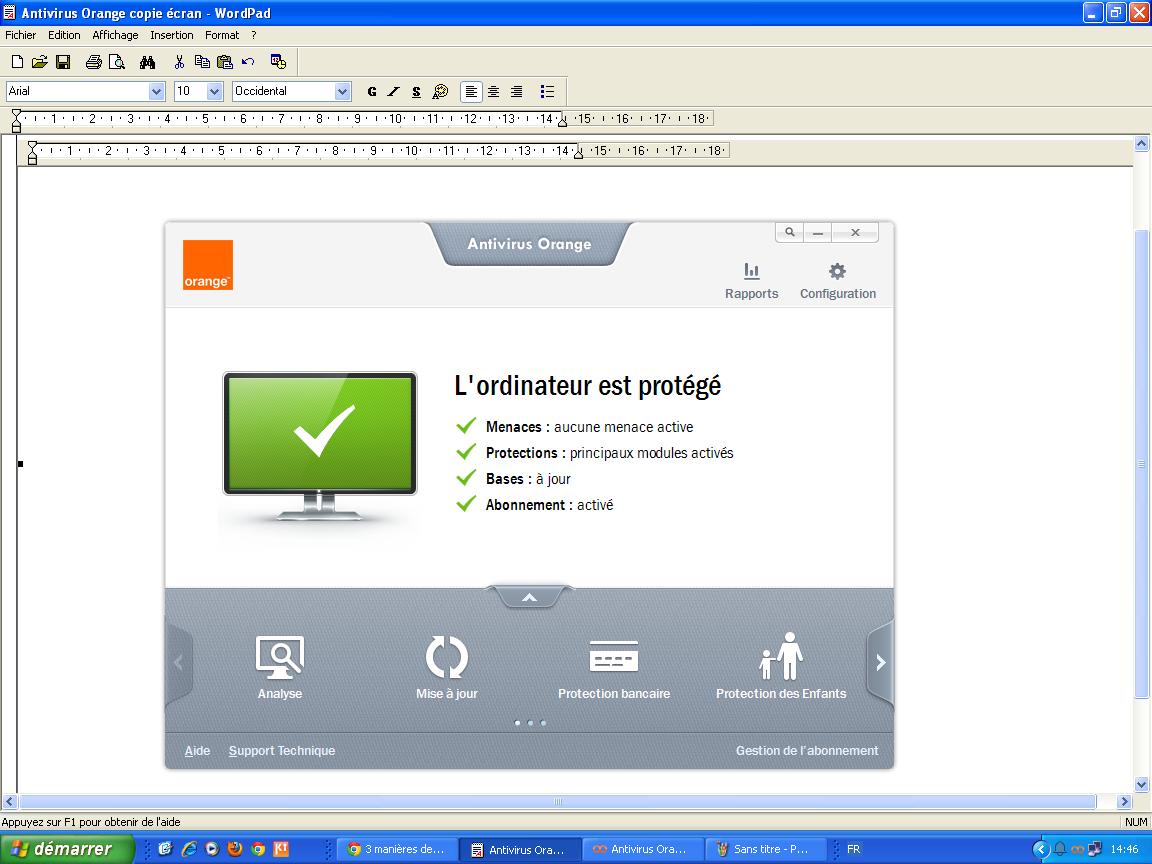Align text right

point(516,92)
